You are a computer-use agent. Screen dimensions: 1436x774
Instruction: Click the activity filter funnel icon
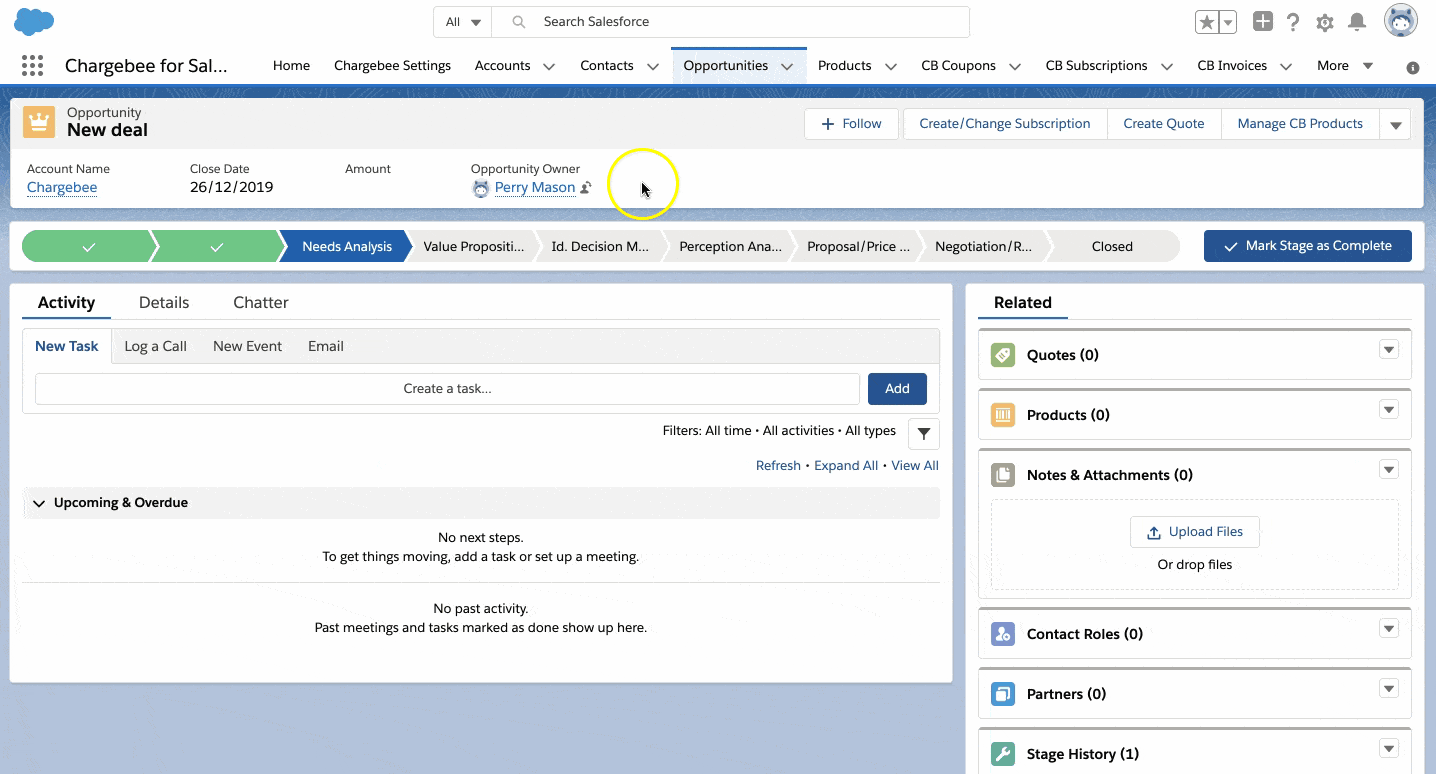(x=923, y=433)
